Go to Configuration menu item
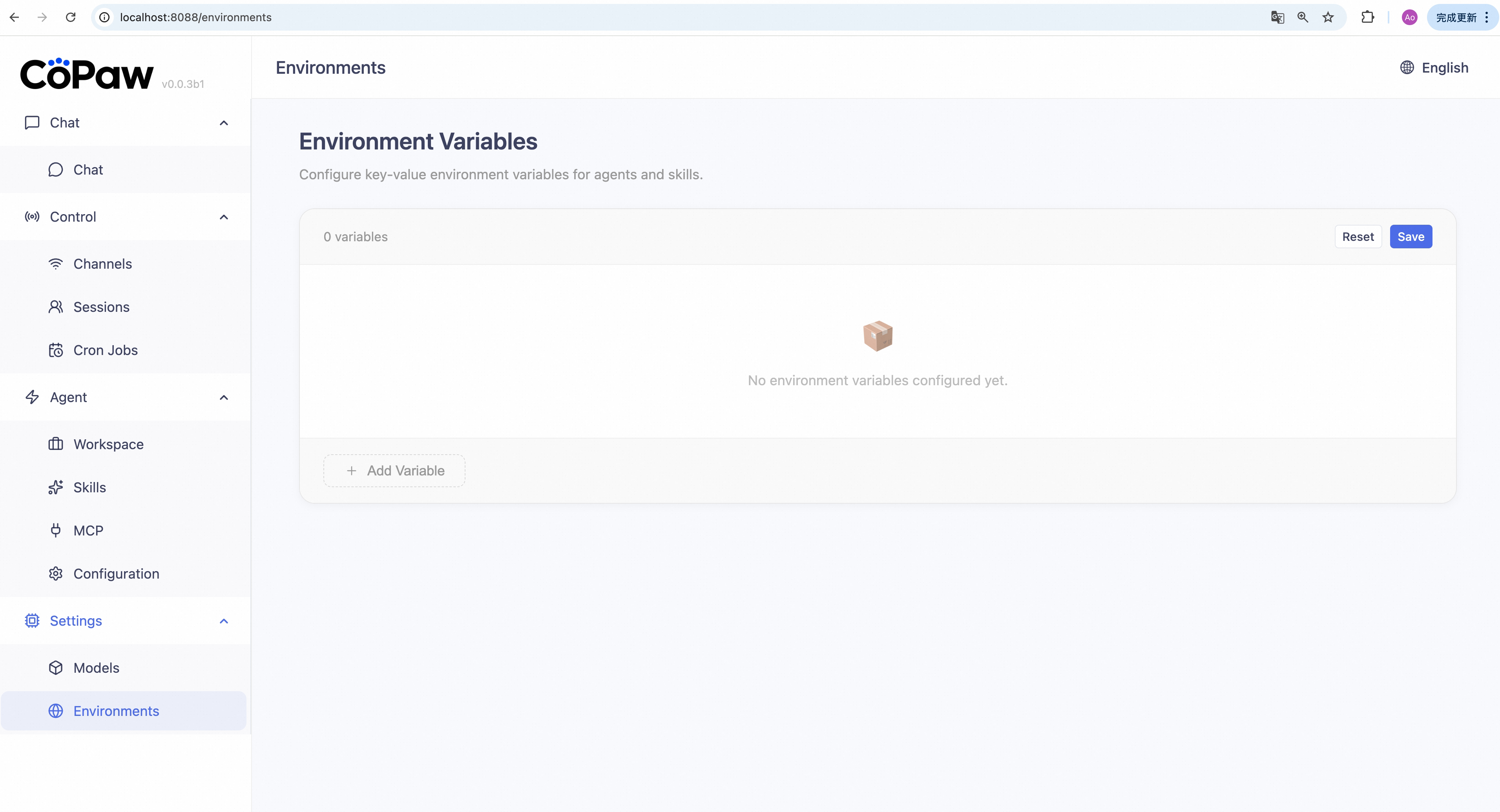 (x=116, y=573)
